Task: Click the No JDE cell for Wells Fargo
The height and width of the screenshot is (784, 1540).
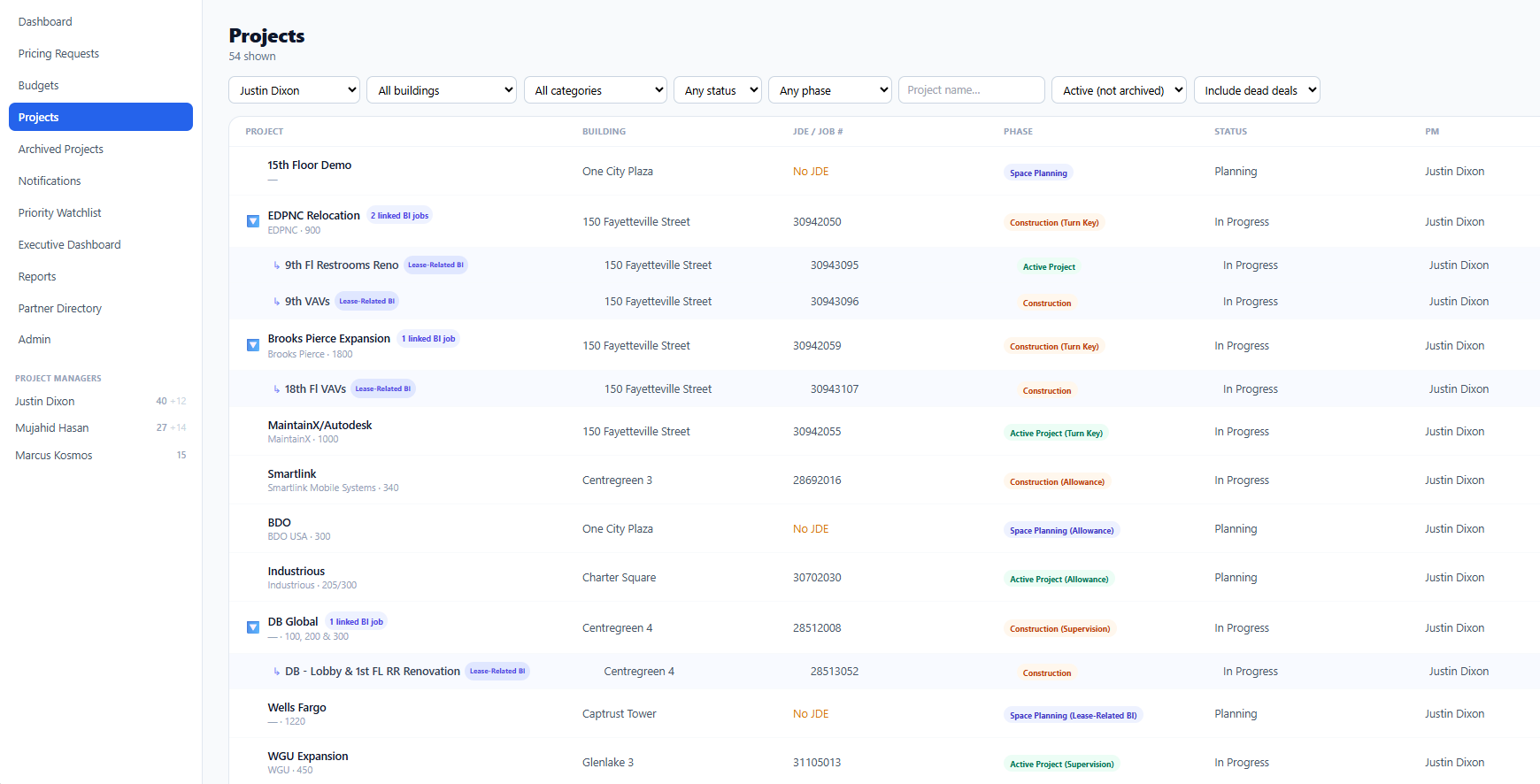Action: coord(811,713)
